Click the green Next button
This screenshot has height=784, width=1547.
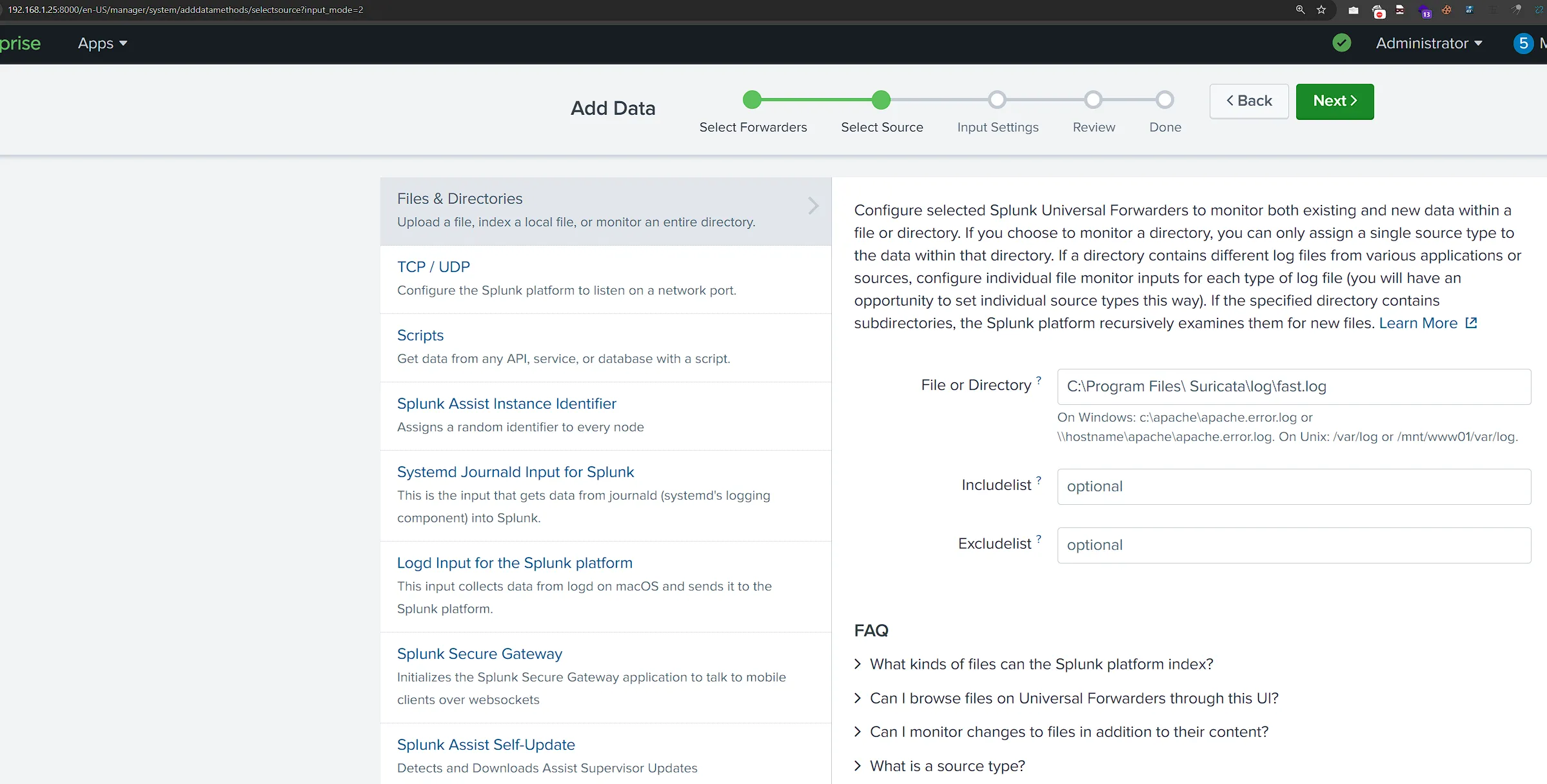click(1334, 101)
